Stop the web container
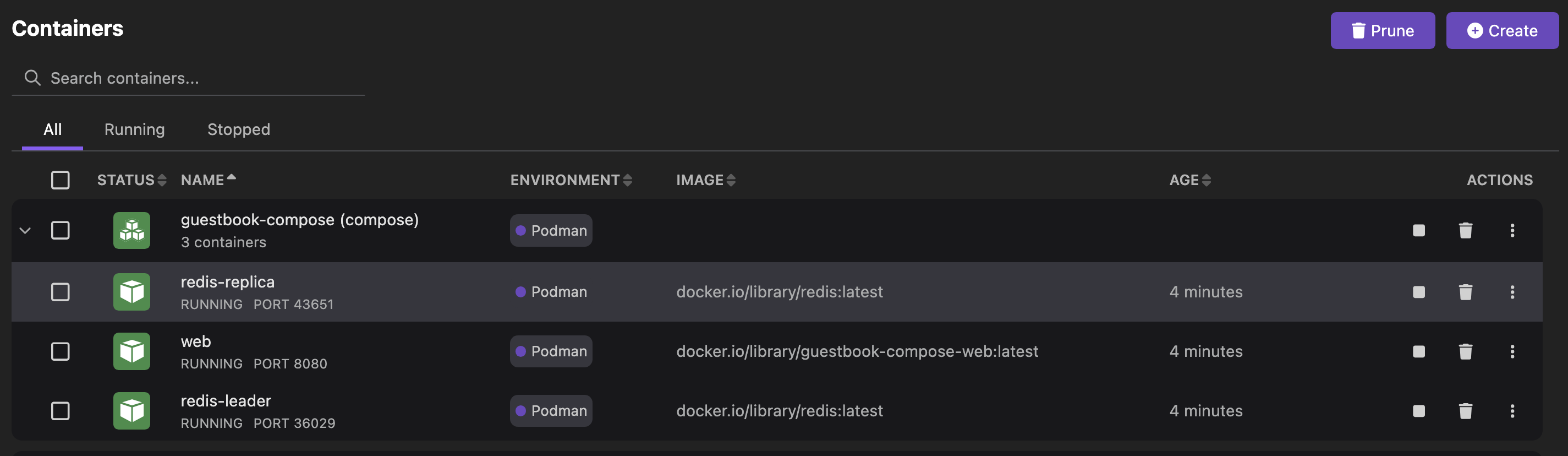 [x=1418, y=351]
